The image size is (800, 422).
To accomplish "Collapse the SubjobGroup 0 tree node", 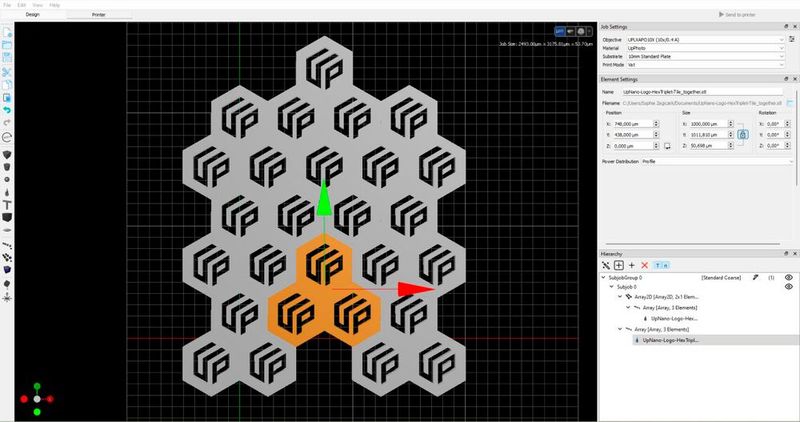I will tap(604, 278).
